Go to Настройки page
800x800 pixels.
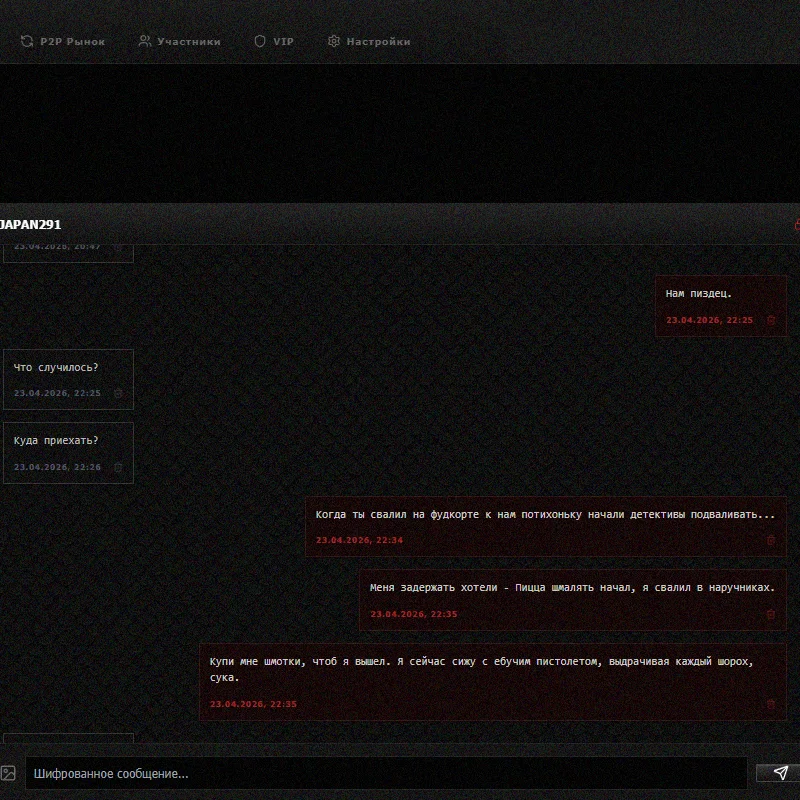pyautogui.click(x=378, y=42)
